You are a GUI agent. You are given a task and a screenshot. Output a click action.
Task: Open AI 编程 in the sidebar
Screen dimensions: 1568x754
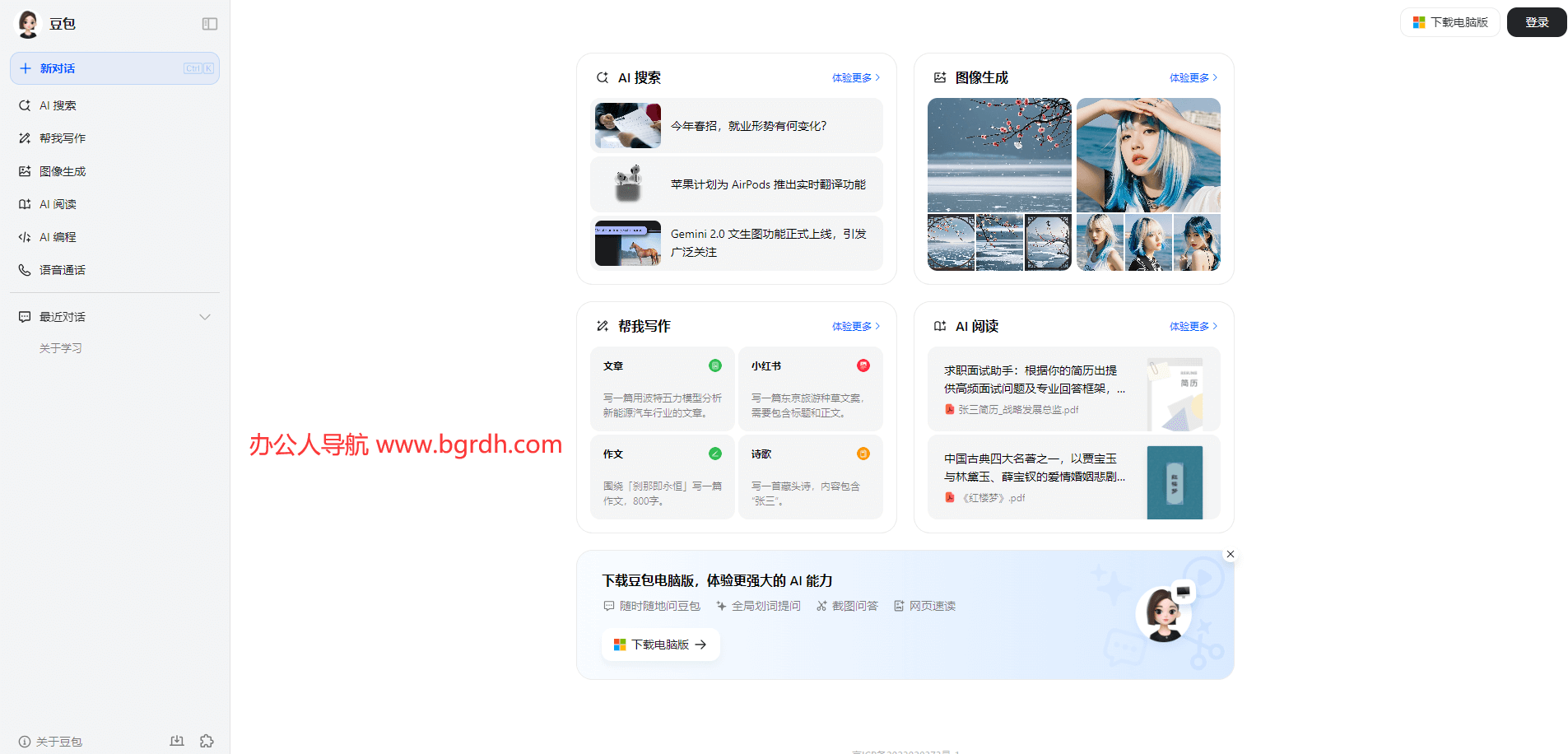(114, 237)
